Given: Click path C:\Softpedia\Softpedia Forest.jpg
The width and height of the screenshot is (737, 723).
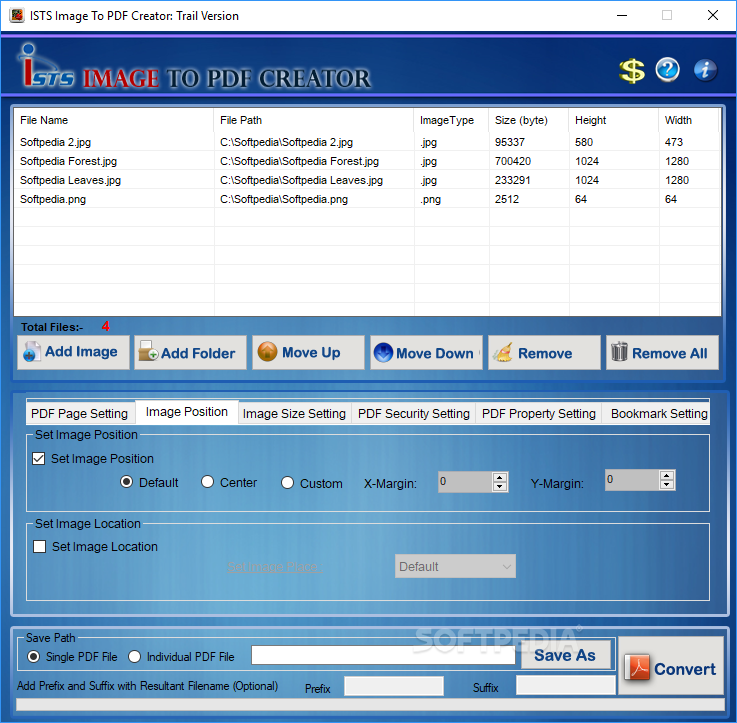Looking at the screenshot, I should pyautogui.click(x=299, y=161).
